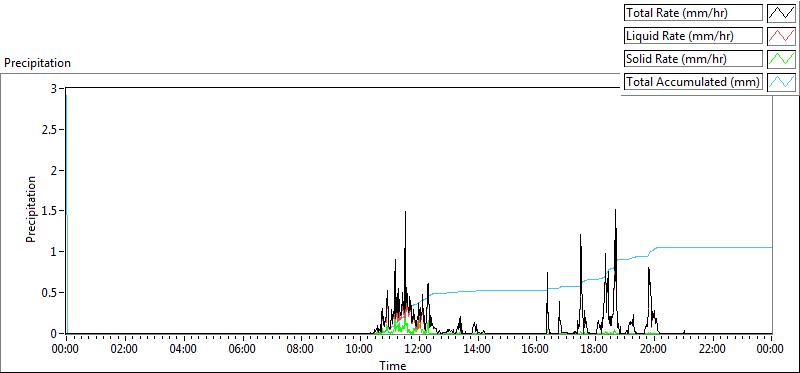The height and width of the screenshot is (373, 800).
Task: Click the vertical Precipitation y-axis title
Action: tap(31, 209)
